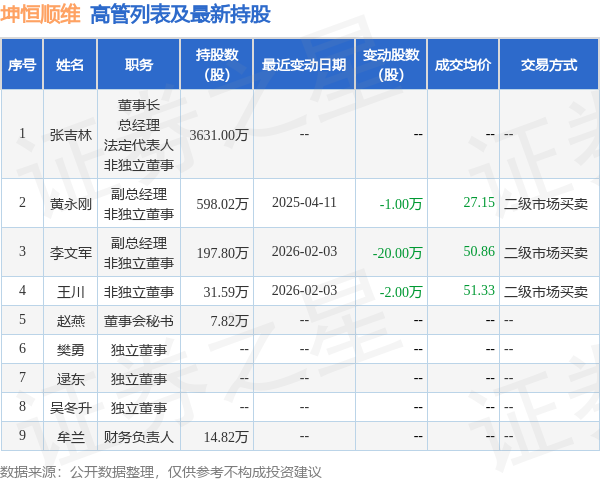The height and width of the screenshot is (481, 600).
Task: Click the 持股数(股) column header
Action: [x=217, y=64]
